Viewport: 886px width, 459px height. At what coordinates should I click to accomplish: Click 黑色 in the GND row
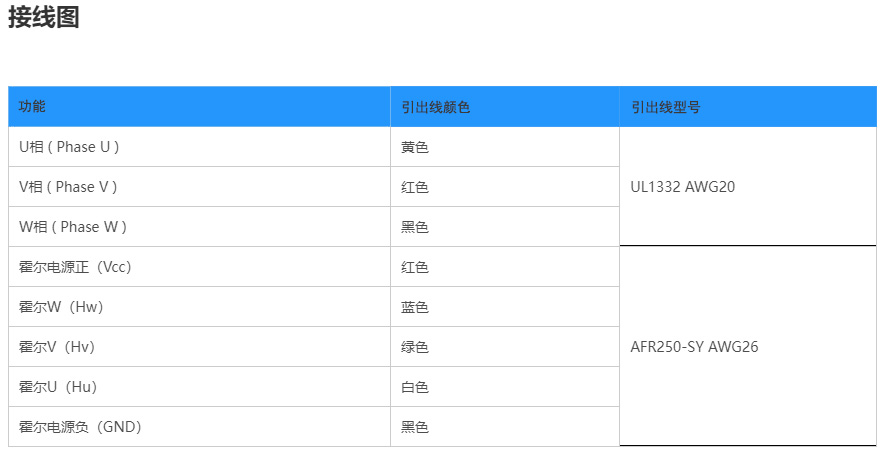pyautogui.click(x=415, y=427)
